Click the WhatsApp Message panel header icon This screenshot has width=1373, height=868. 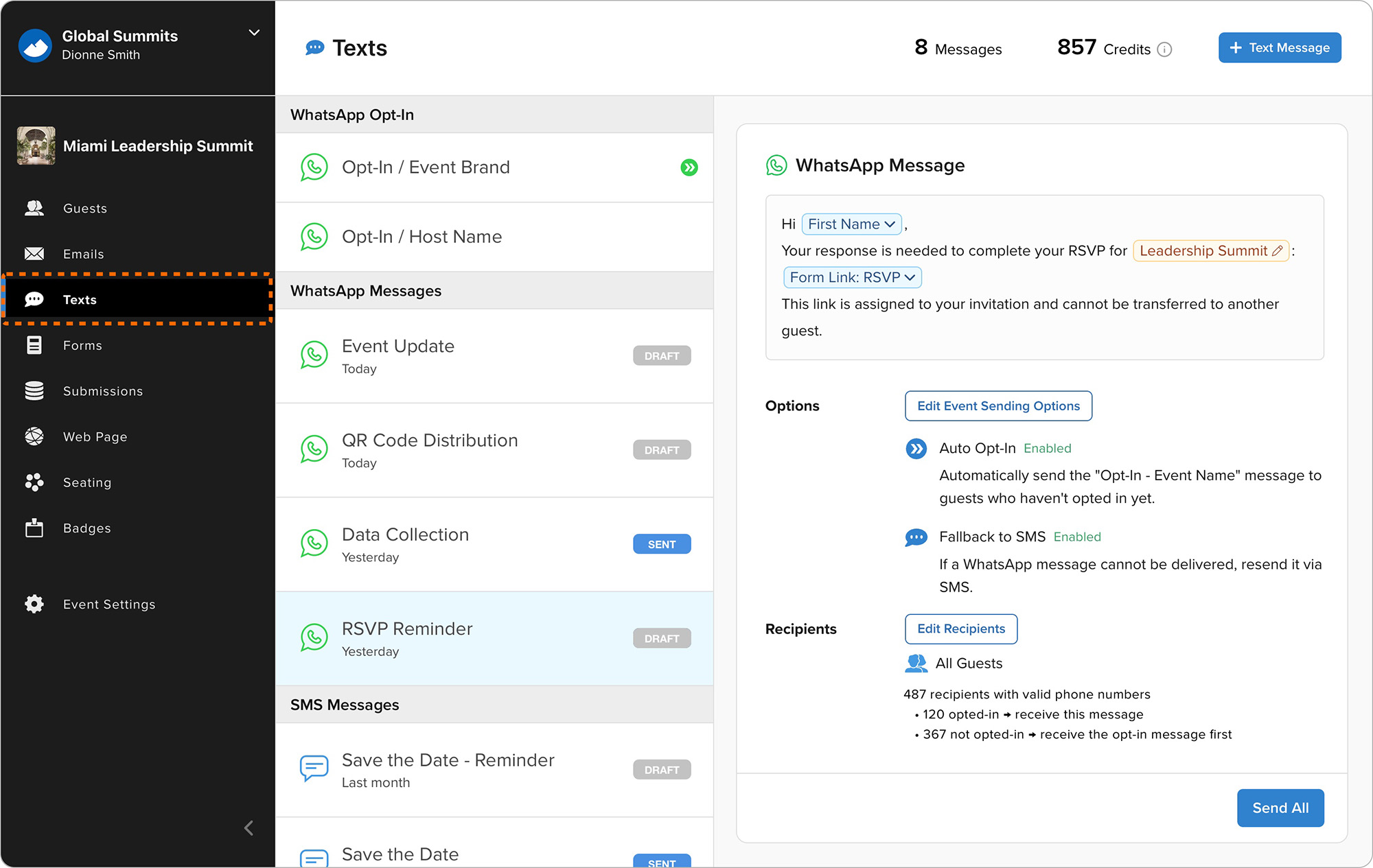[x=776, y=165]
